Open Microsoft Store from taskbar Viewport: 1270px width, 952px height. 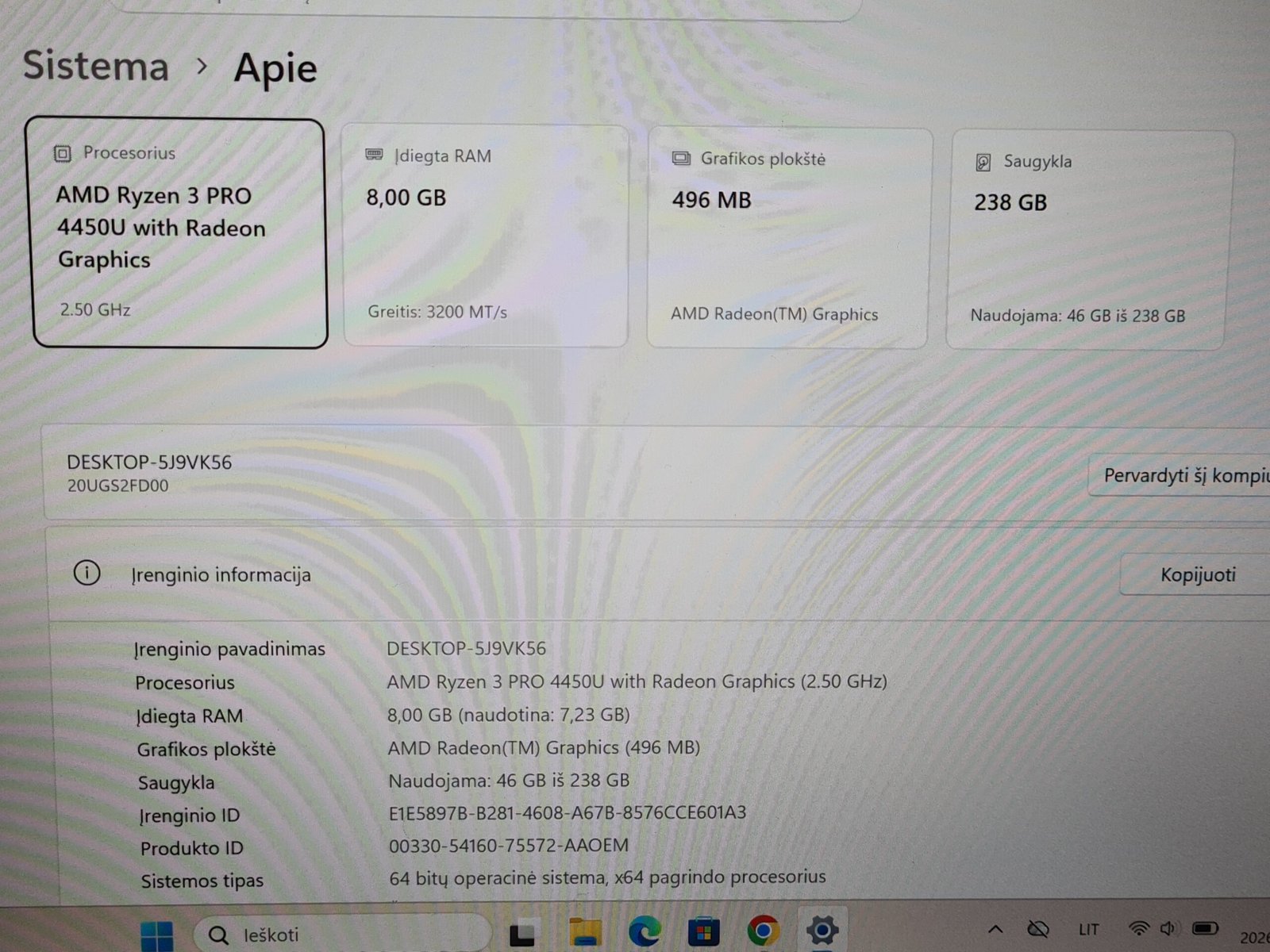pyautogui.click(x=703, y=931)
